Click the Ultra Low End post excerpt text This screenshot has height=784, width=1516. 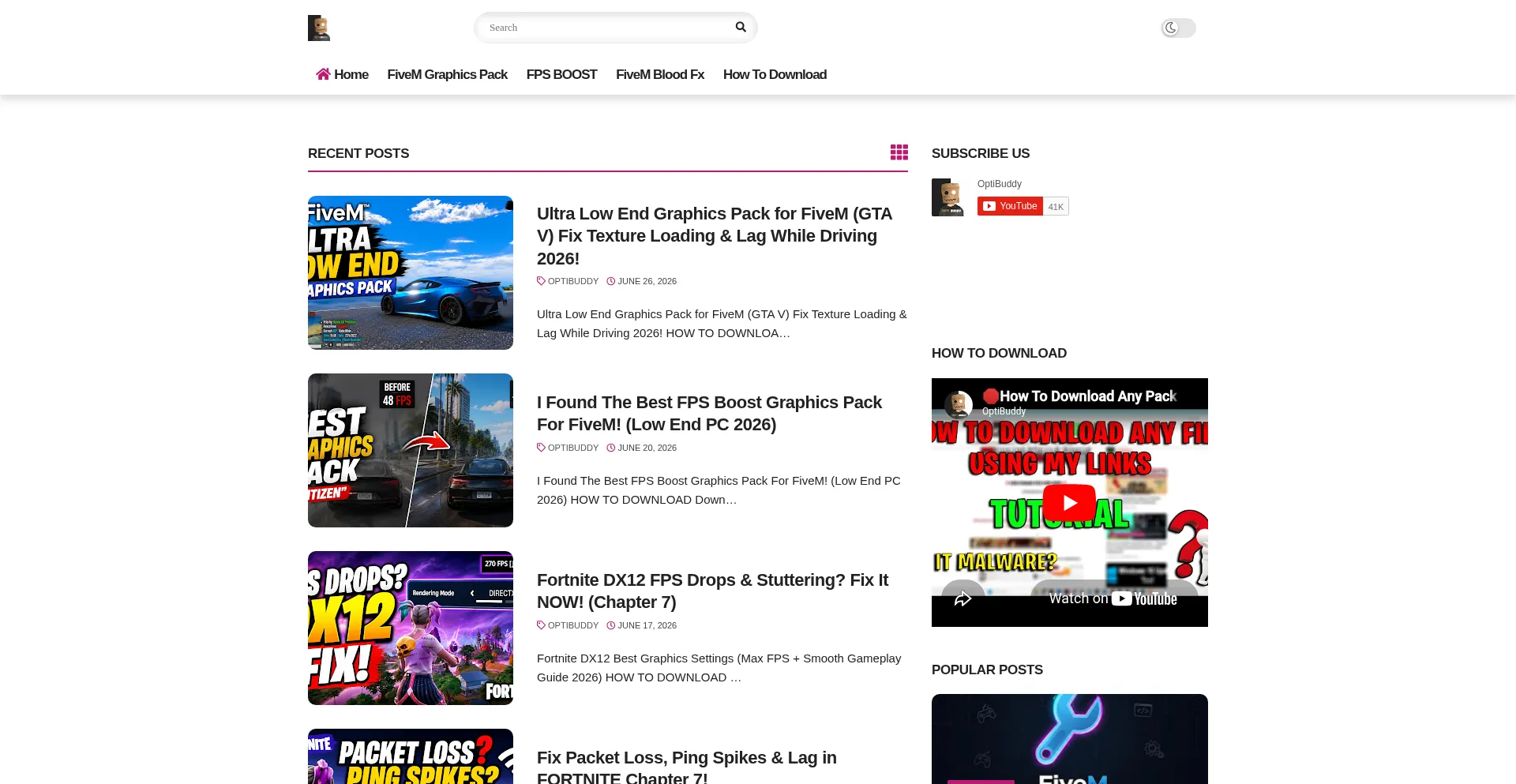click(x=722, y=324)
